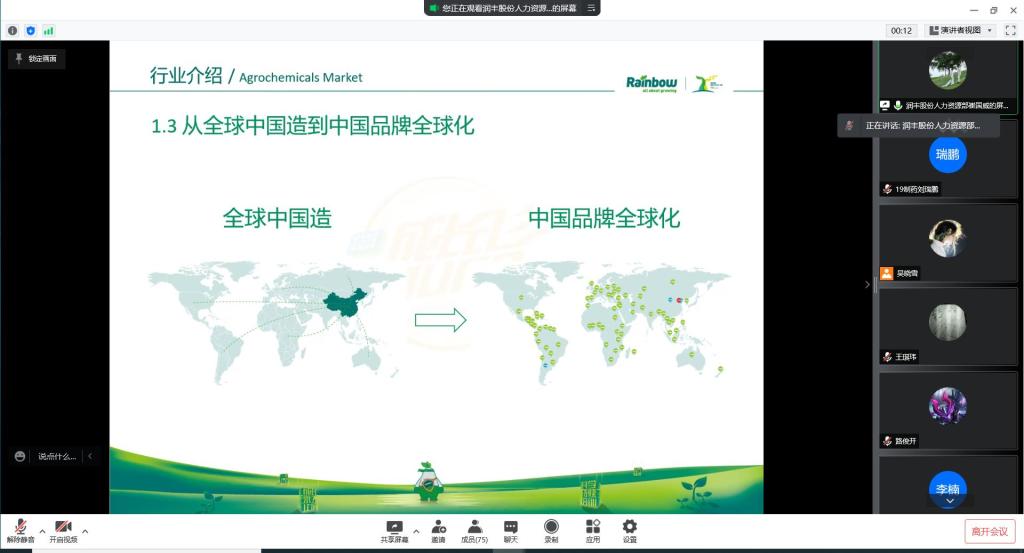Start recording with the 录制 icon
Screen dimensions: 1024x553
[x=551, y=530]
